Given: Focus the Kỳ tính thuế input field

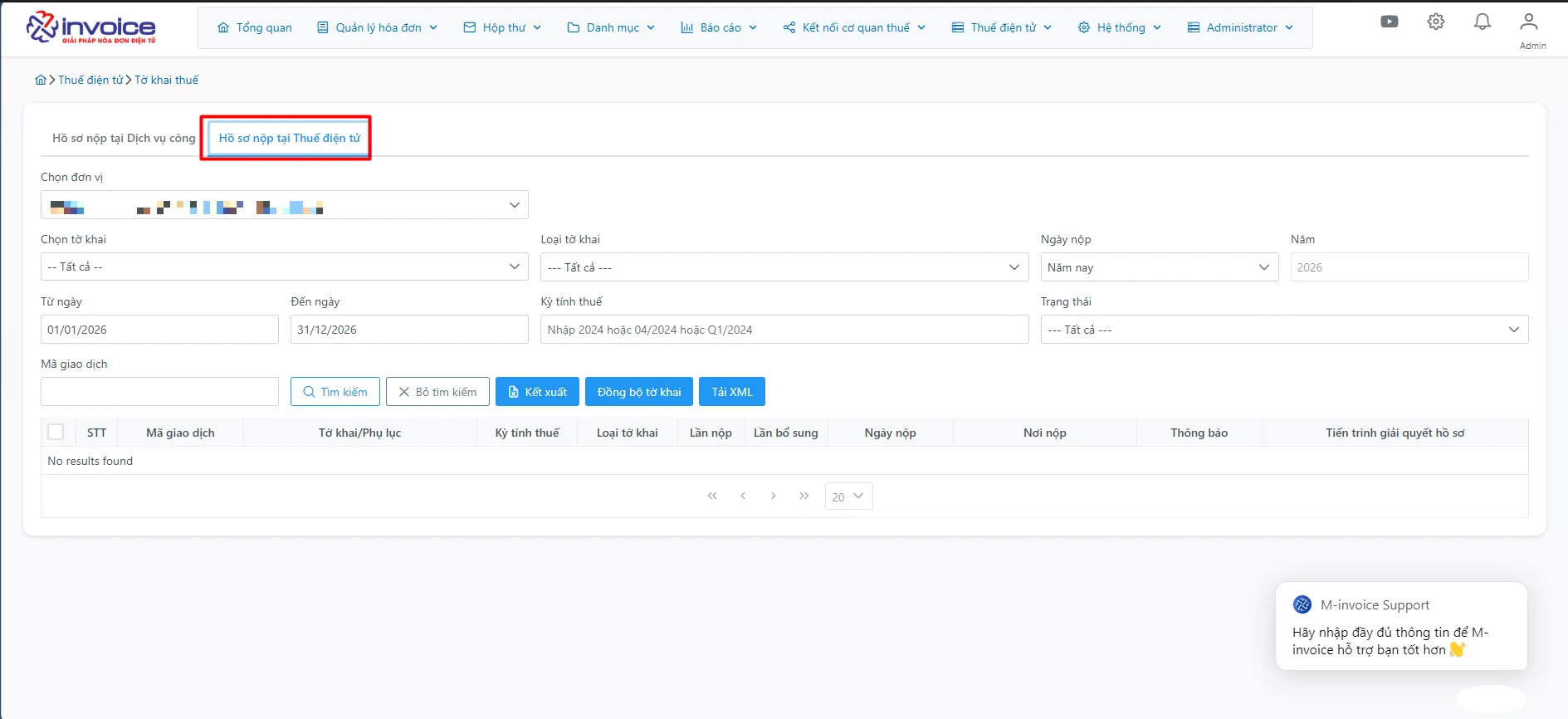Looking at the screenshot, I should coord(784,330).
